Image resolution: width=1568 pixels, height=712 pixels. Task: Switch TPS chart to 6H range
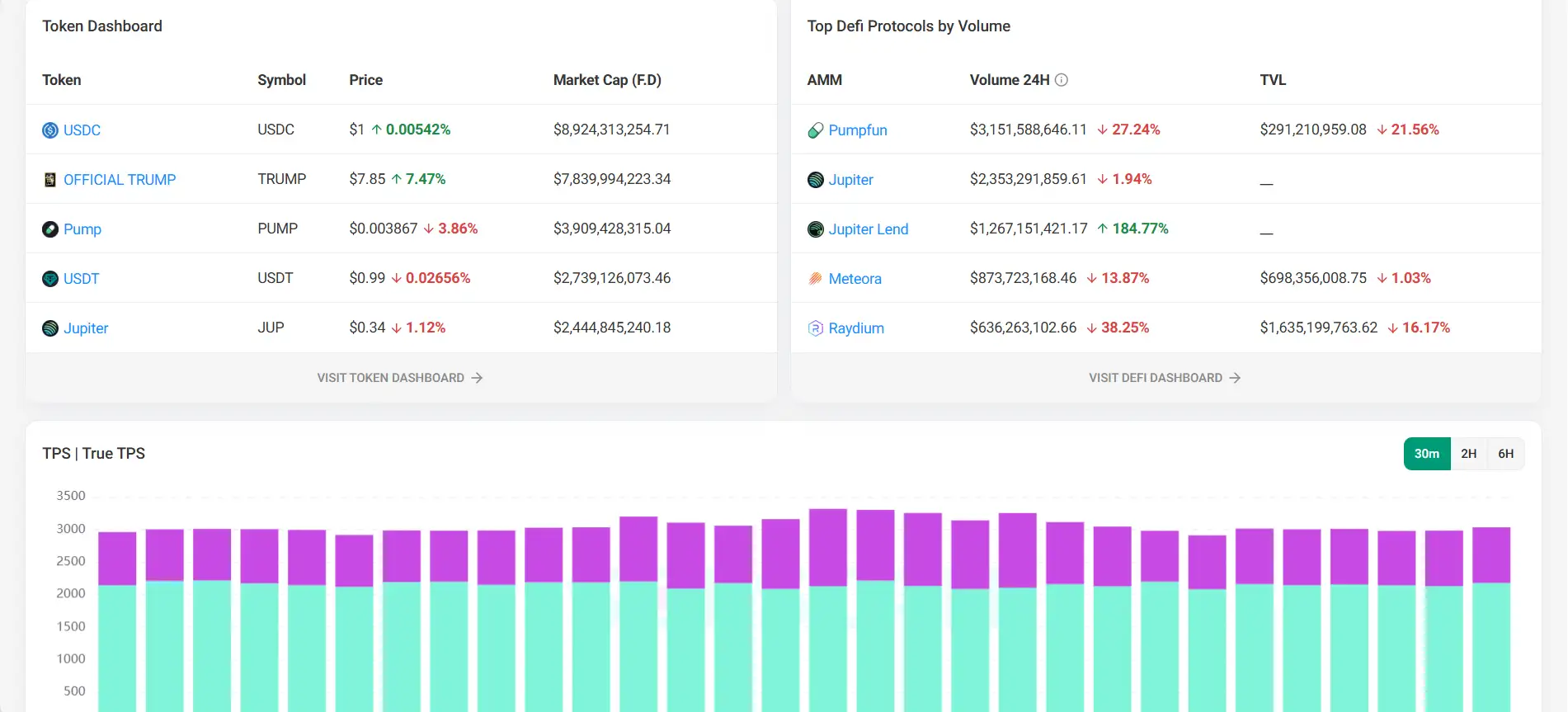click(x=1505, y=454)
